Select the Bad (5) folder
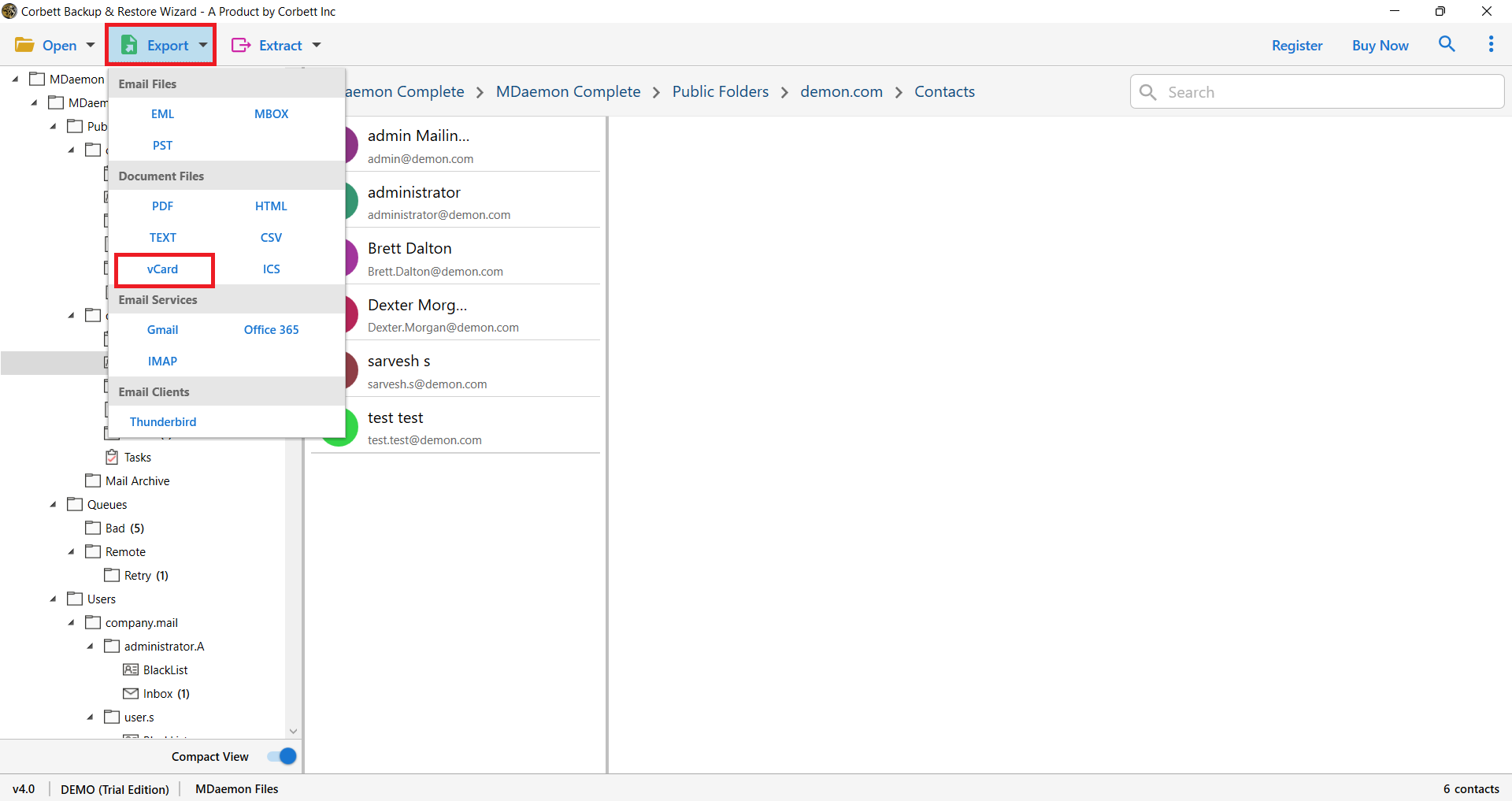Screen dimensions: 1512x801 tap(124, 528)
